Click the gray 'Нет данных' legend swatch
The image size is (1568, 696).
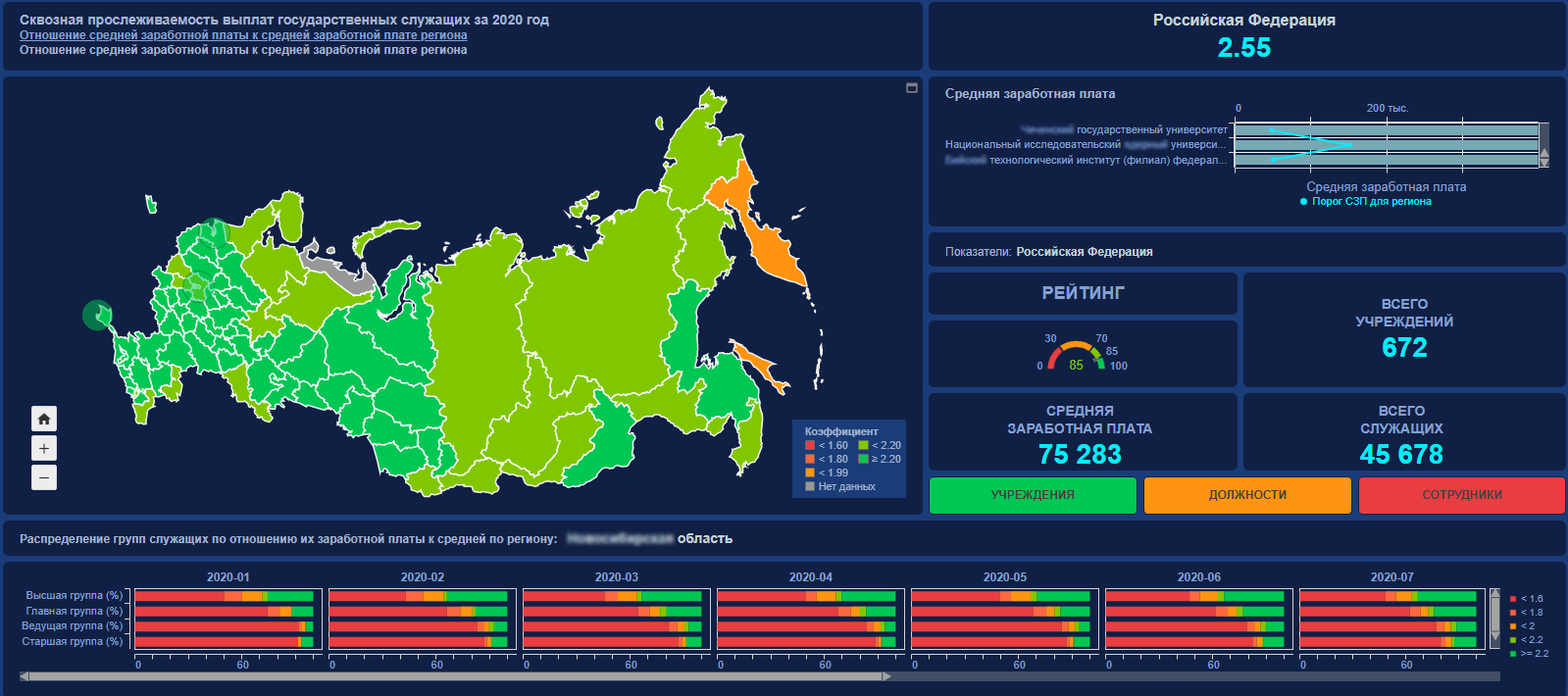point(810,486)
